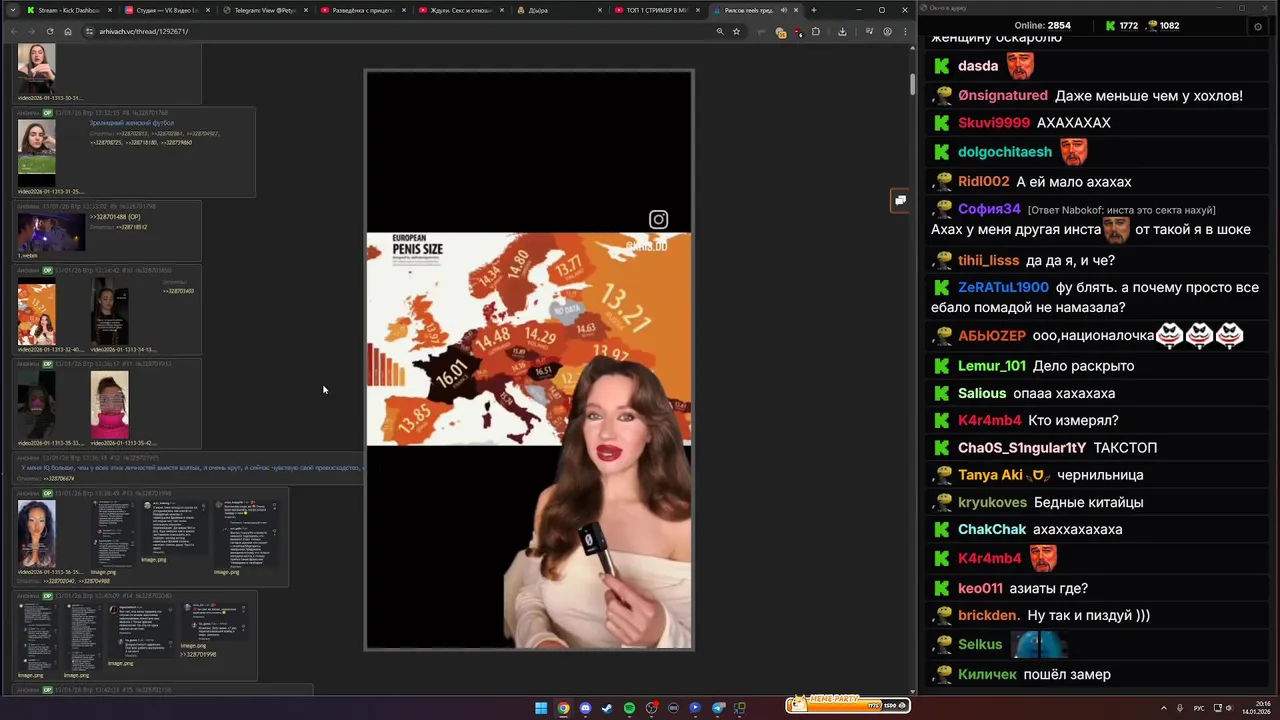This screenshot has width=1280, height=720.
Task: Open the dark-haired woman thumbnail in post #13
Action: coord(37,534)
